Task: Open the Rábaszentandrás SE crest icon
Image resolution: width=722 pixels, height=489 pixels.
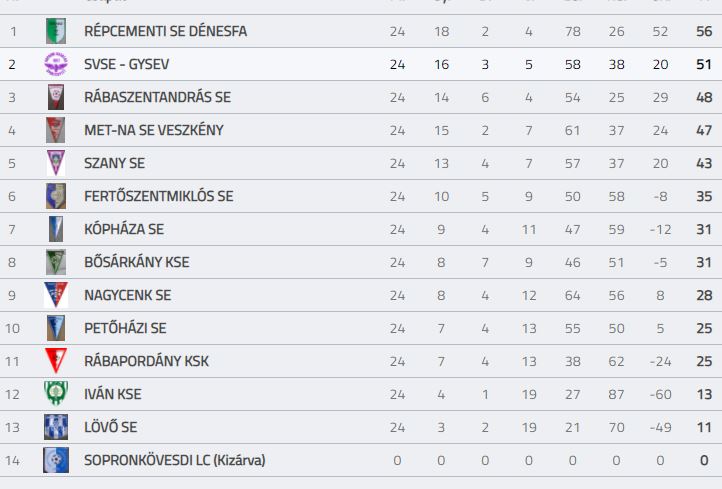Action: coord(56,97)
